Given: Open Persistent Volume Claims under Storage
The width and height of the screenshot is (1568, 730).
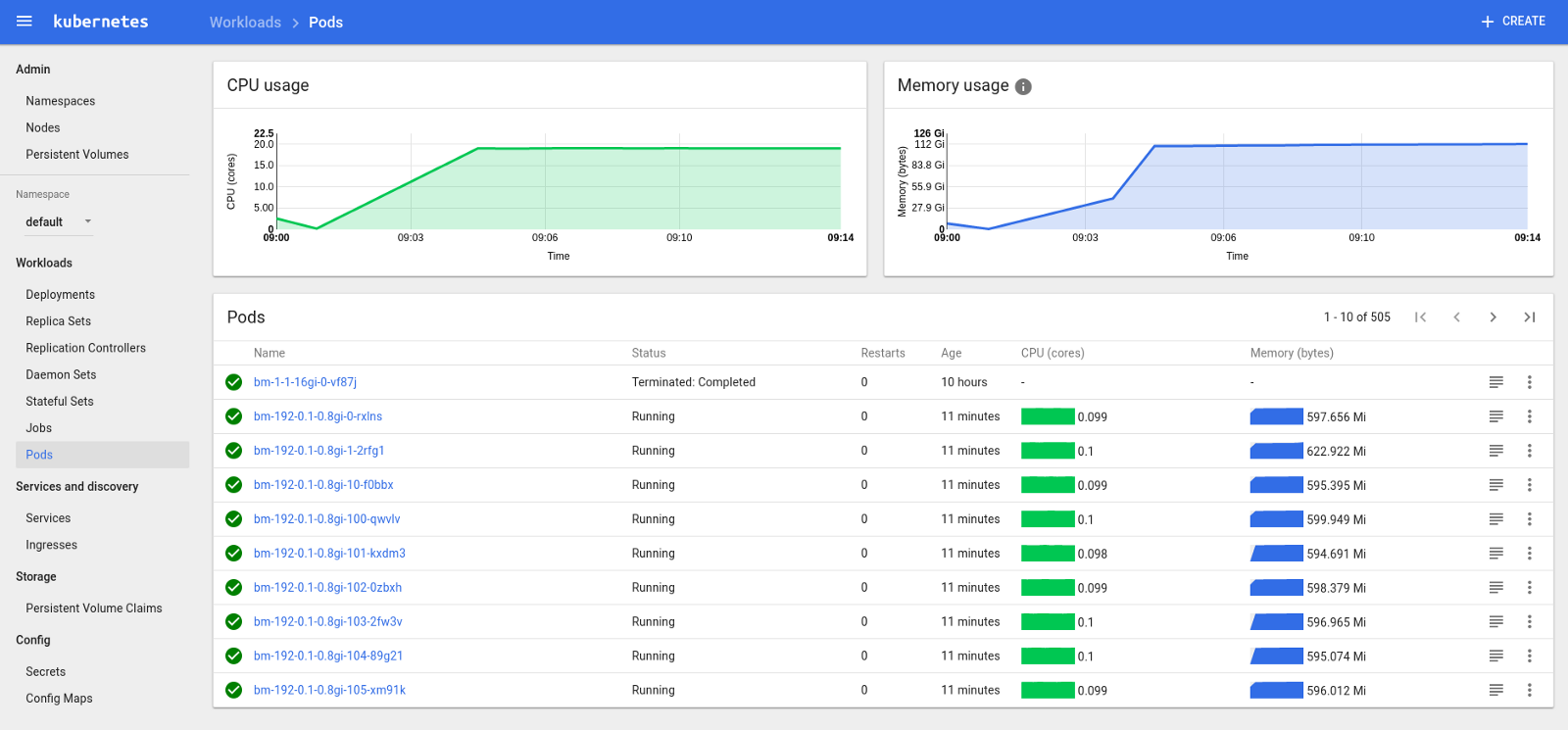Looking at the screenshot, I should click(94, 608).
